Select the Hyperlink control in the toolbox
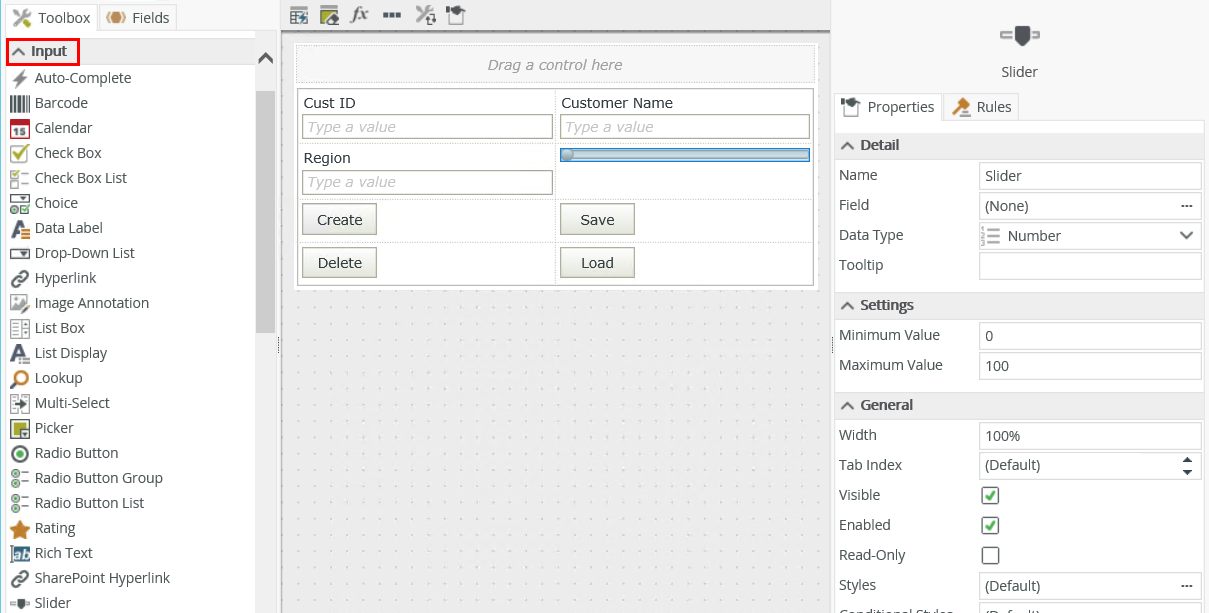 66,278
